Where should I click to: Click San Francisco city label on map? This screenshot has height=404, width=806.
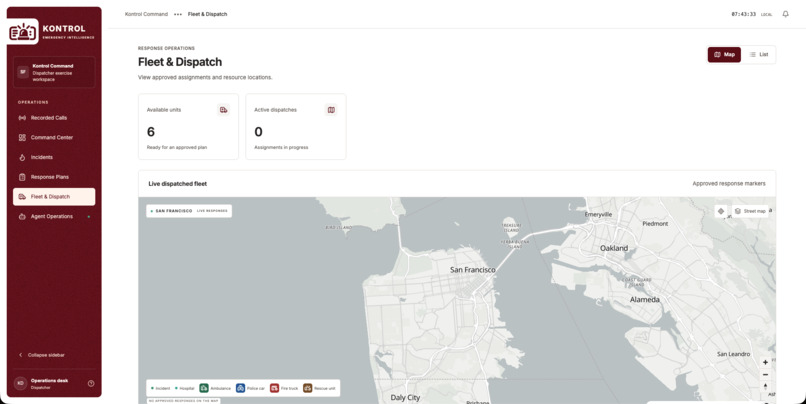(472, 269)
